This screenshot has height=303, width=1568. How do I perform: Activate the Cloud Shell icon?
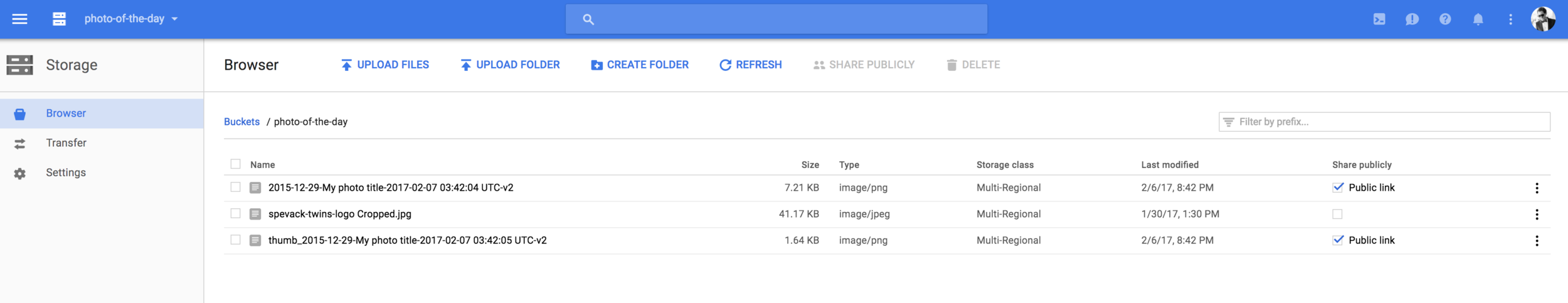tap(1379, 19)
